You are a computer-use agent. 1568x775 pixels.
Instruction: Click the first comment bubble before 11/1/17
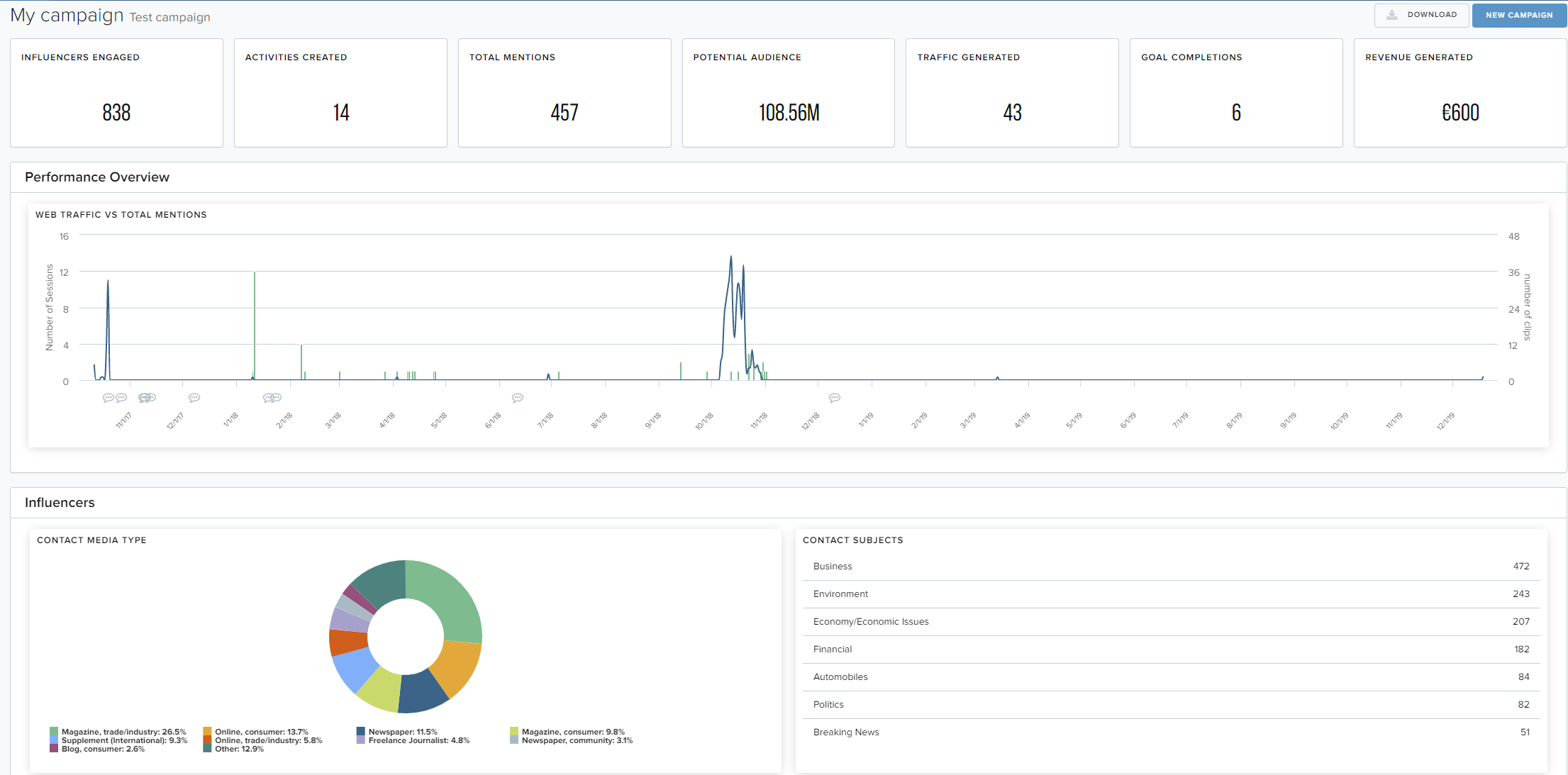(x=108, y=398)
